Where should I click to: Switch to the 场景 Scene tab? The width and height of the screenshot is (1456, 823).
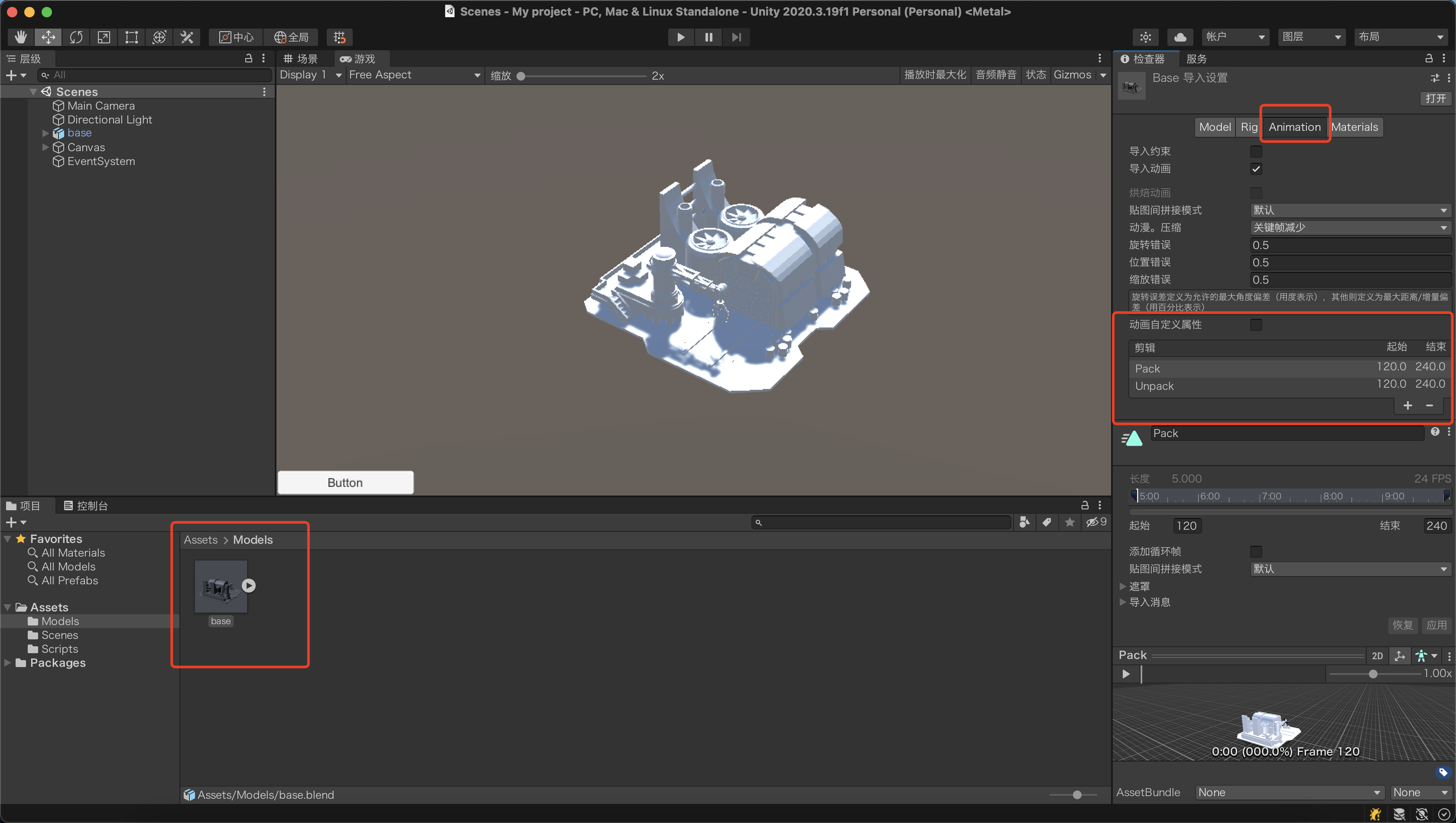pyautogui.click(x=301, y=59)
